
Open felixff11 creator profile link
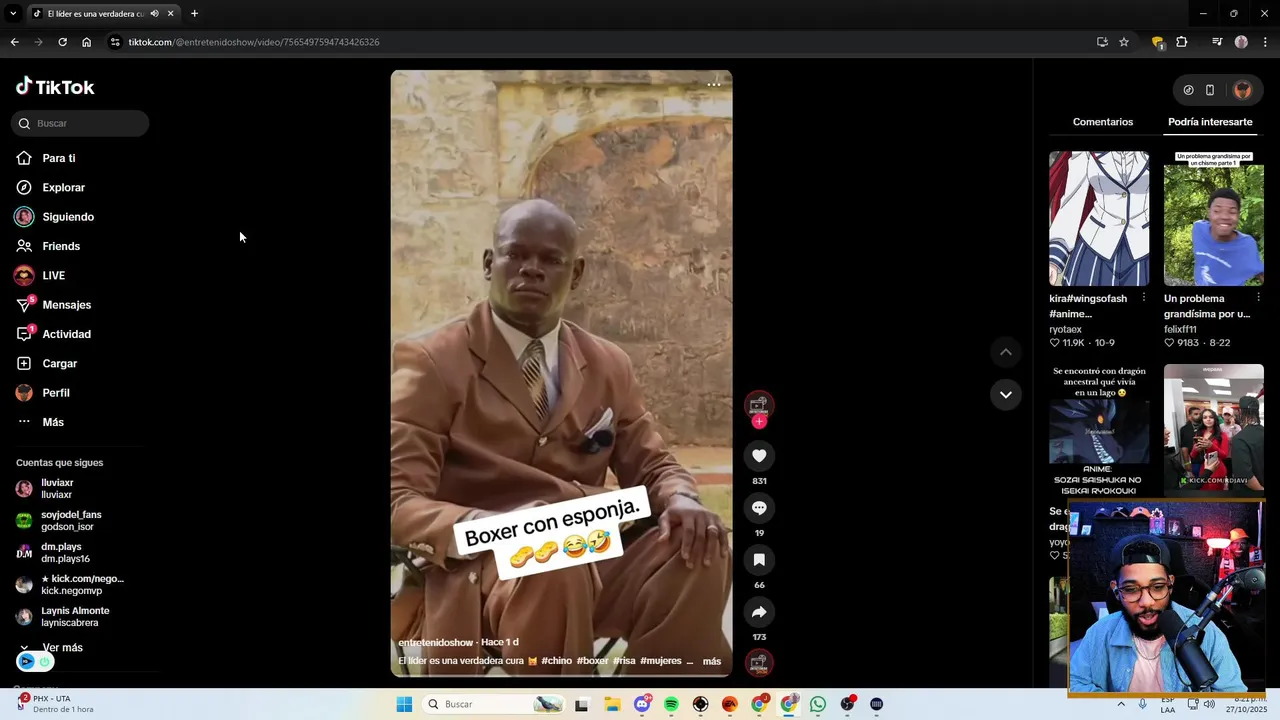tap(1180, 329)
